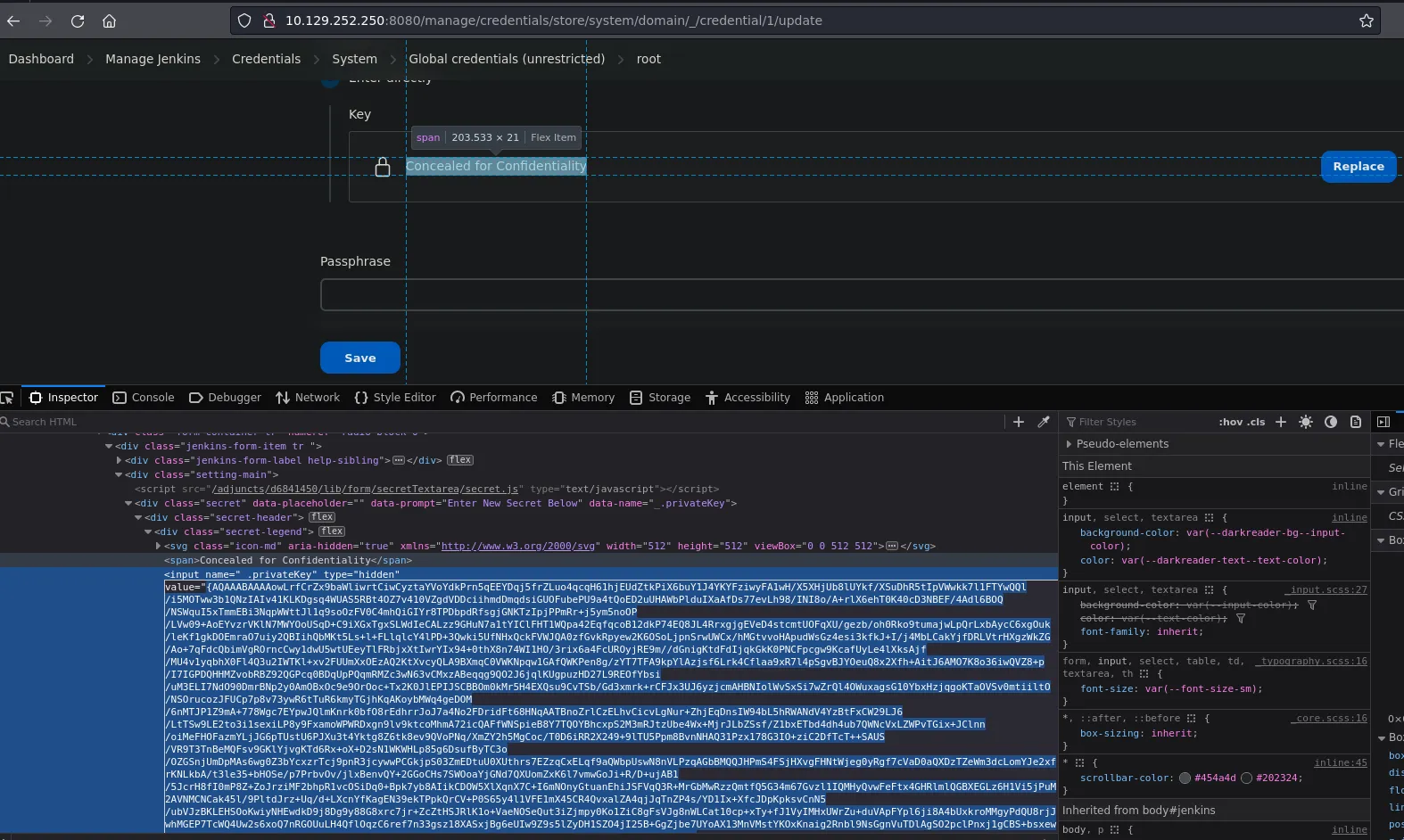Toggle dark color scheme simulation
The image size is (1404, 840).
pos(1331,422)
